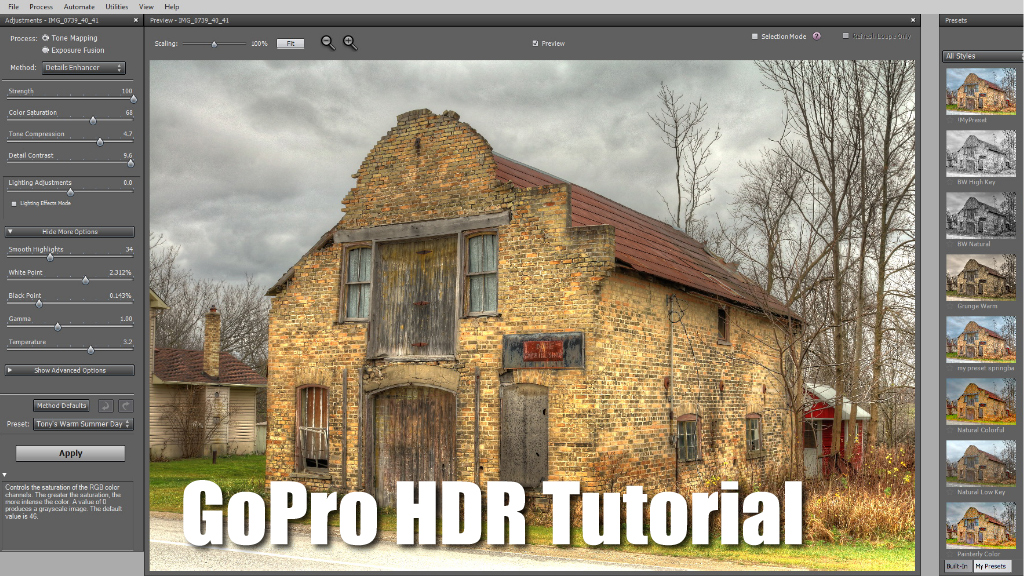Click the Temperature slider handle
1024x576 pixels.
[91, 350]
